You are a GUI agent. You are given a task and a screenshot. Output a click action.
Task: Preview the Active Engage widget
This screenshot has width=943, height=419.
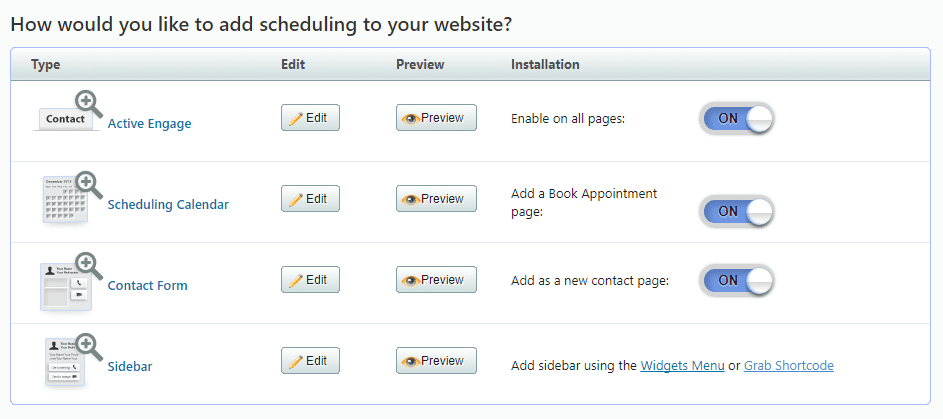pyautogui.click(x=436, y=118)
